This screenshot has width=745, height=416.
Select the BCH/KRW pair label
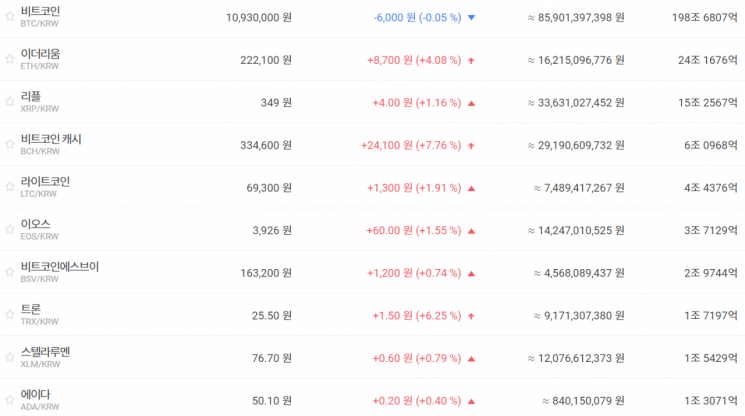coord(40,151)
